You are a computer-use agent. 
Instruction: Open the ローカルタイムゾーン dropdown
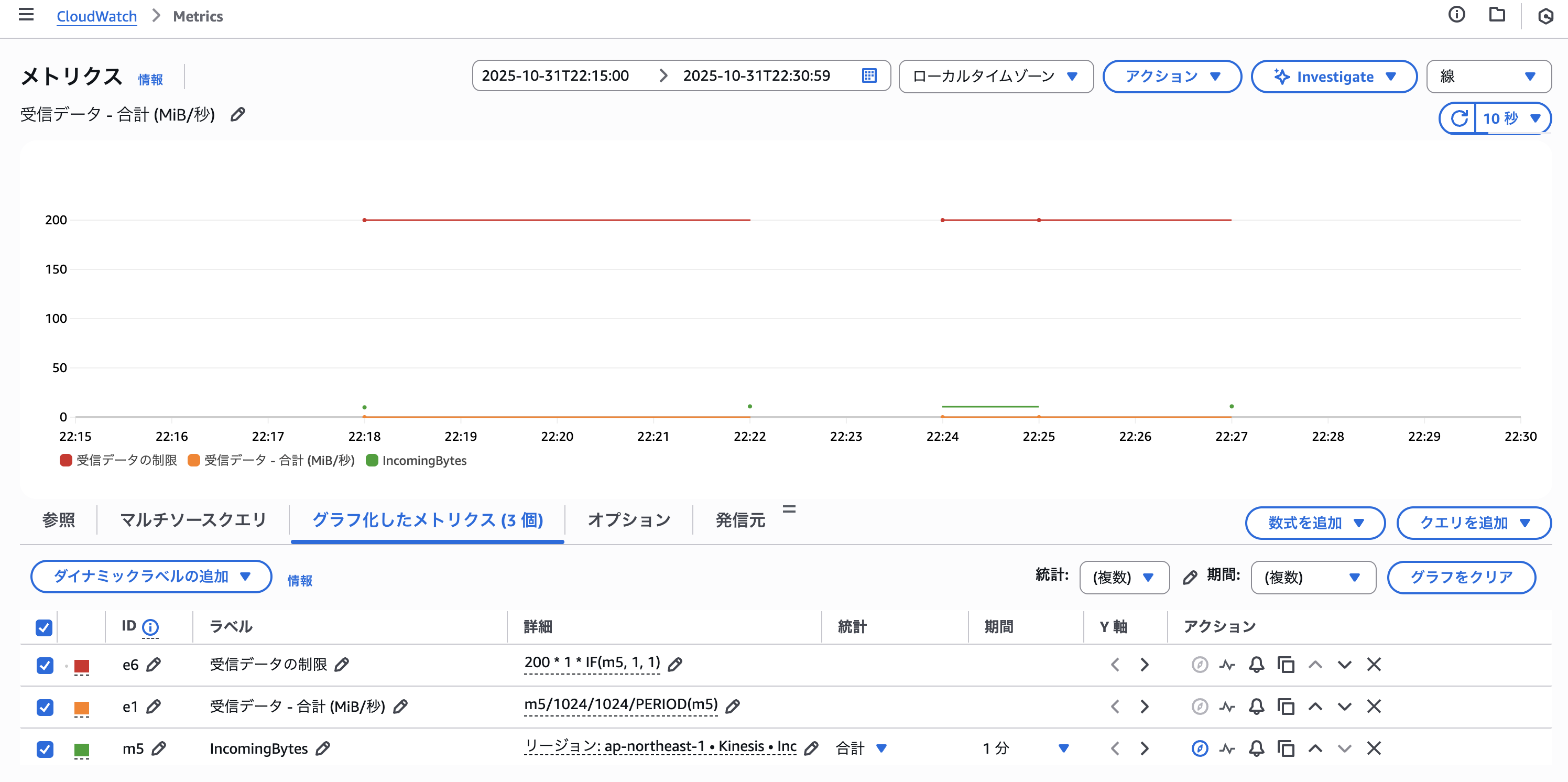(995, 76)
